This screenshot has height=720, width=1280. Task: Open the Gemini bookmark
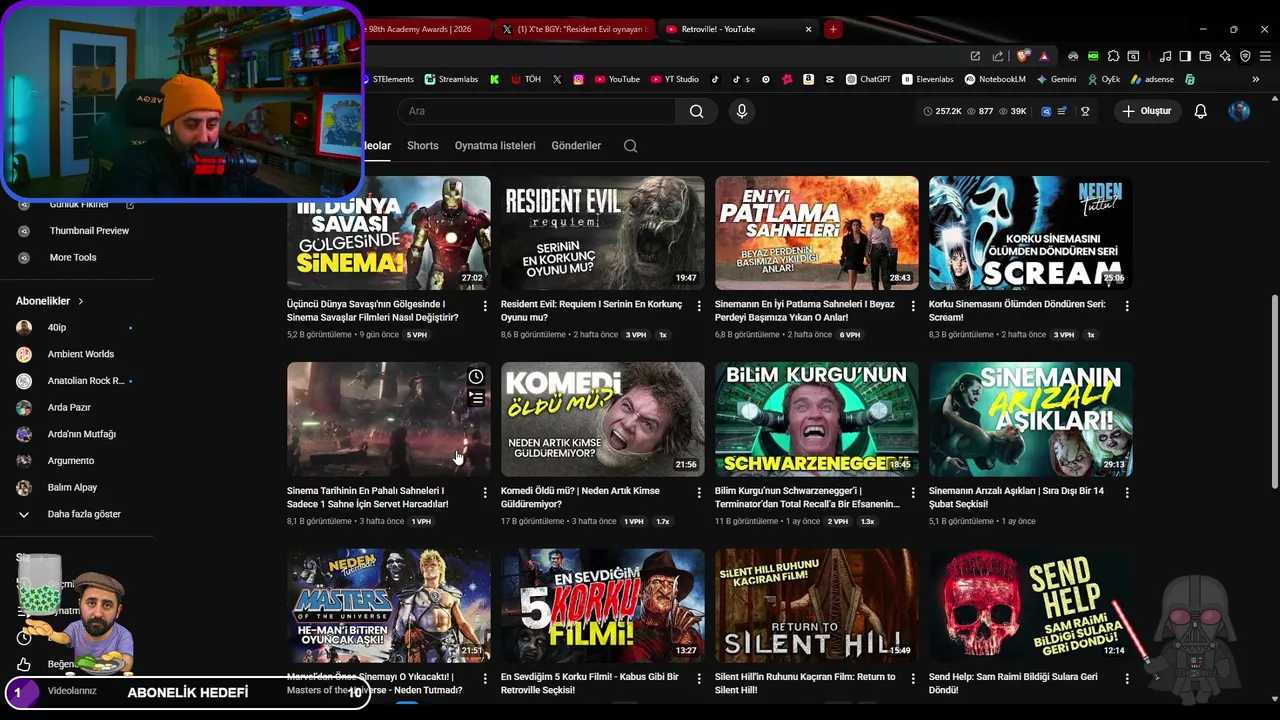(x=1056, y=79)
